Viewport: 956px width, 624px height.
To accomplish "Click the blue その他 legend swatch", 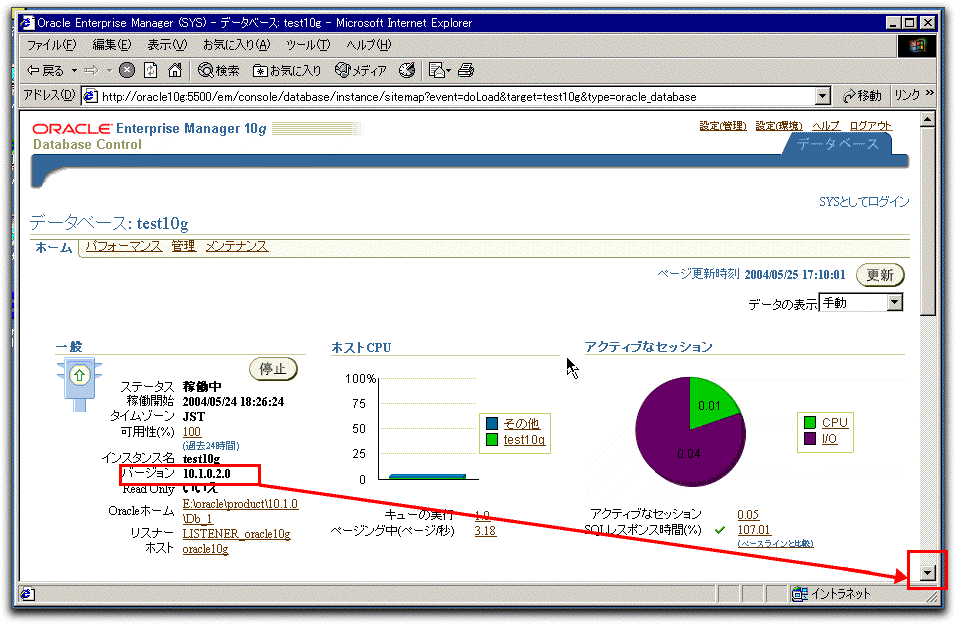I will click(x=492, y=423).
